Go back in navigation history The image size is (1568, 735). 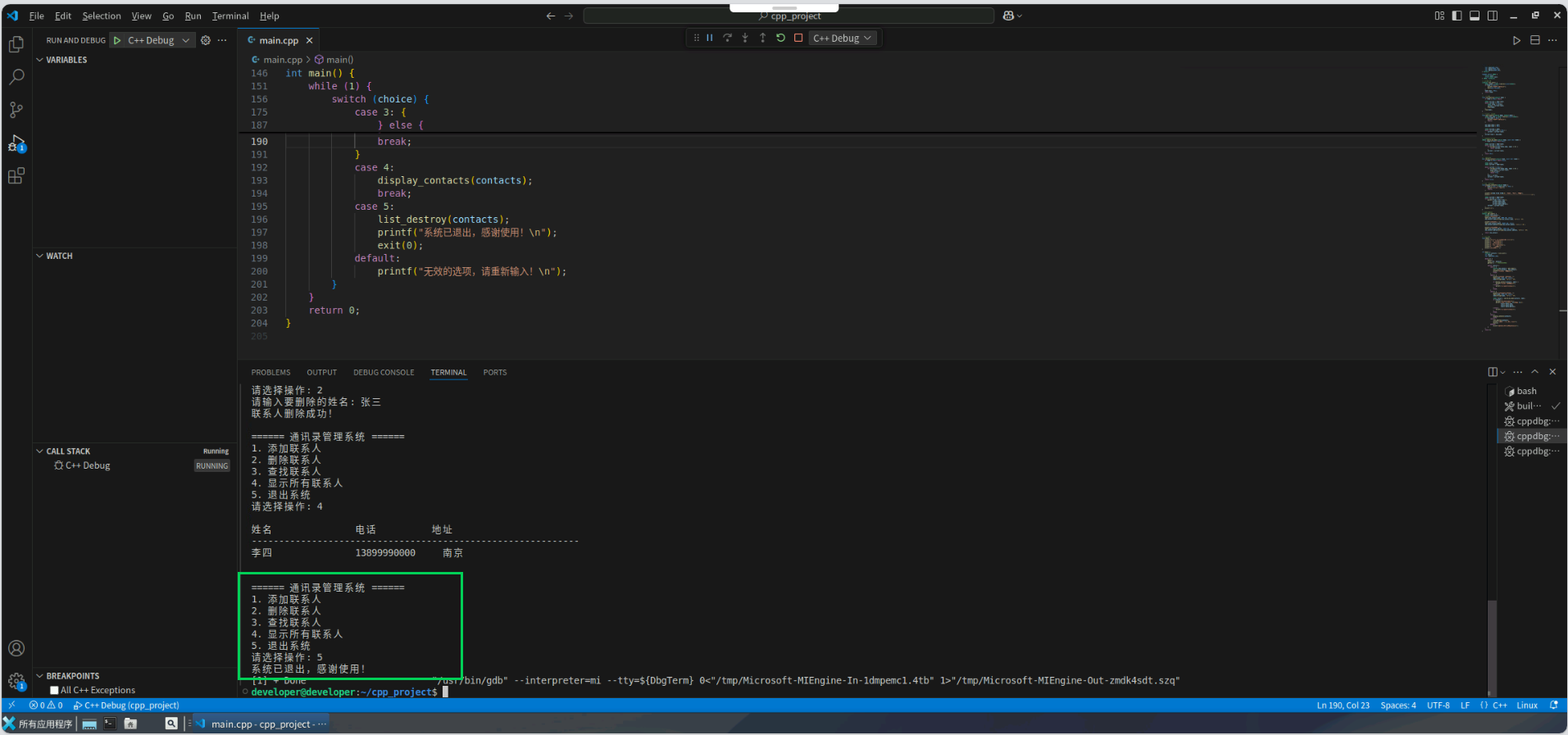click(551, 16)
